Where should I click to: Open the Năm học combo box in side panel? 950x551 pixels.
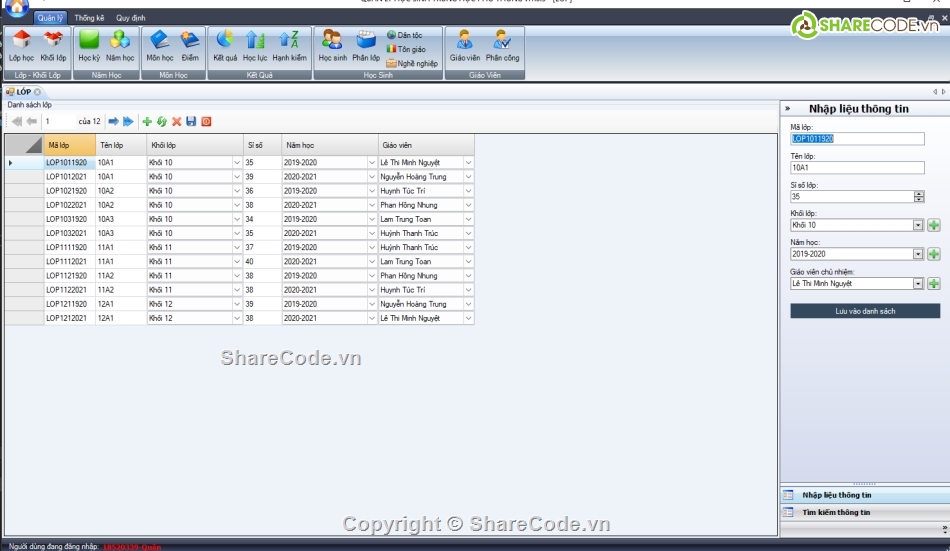(918, 254)
